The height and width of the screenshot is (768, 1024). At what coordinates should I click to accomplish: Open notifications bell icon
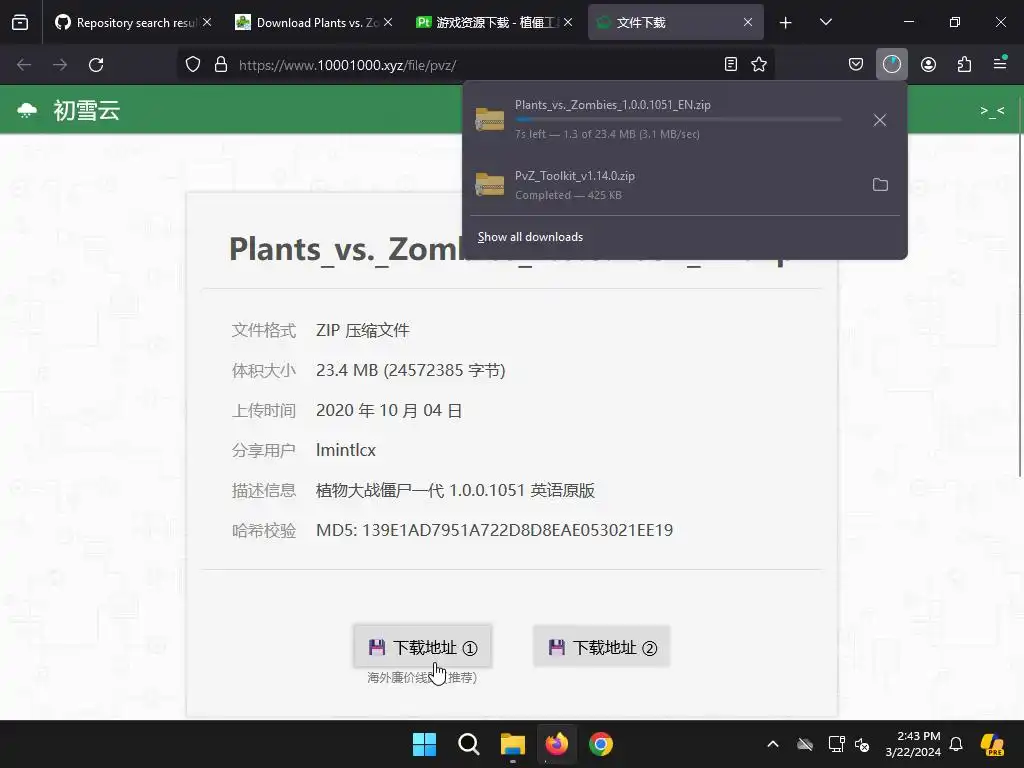tap(956, 744)
